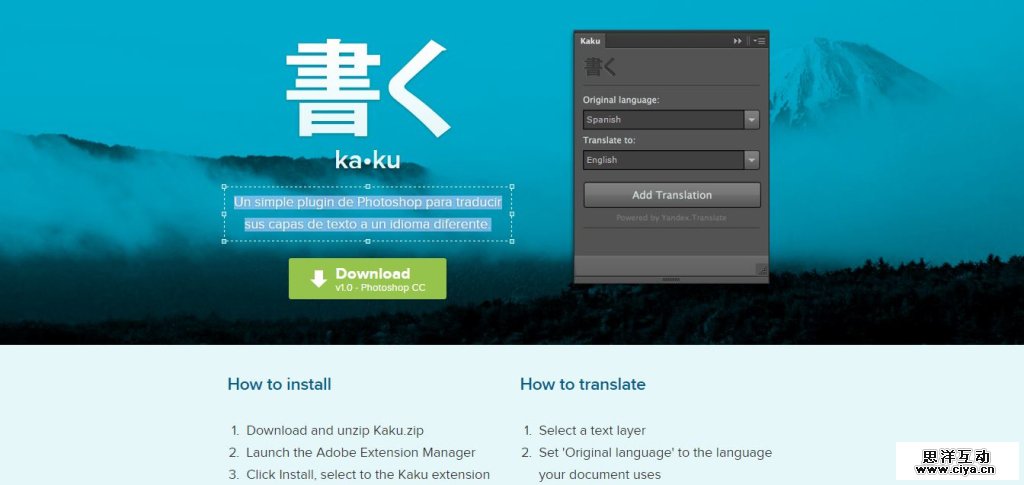Expand the Translate to dropdown arrow

pyautogui.click(x=752, y=160)
